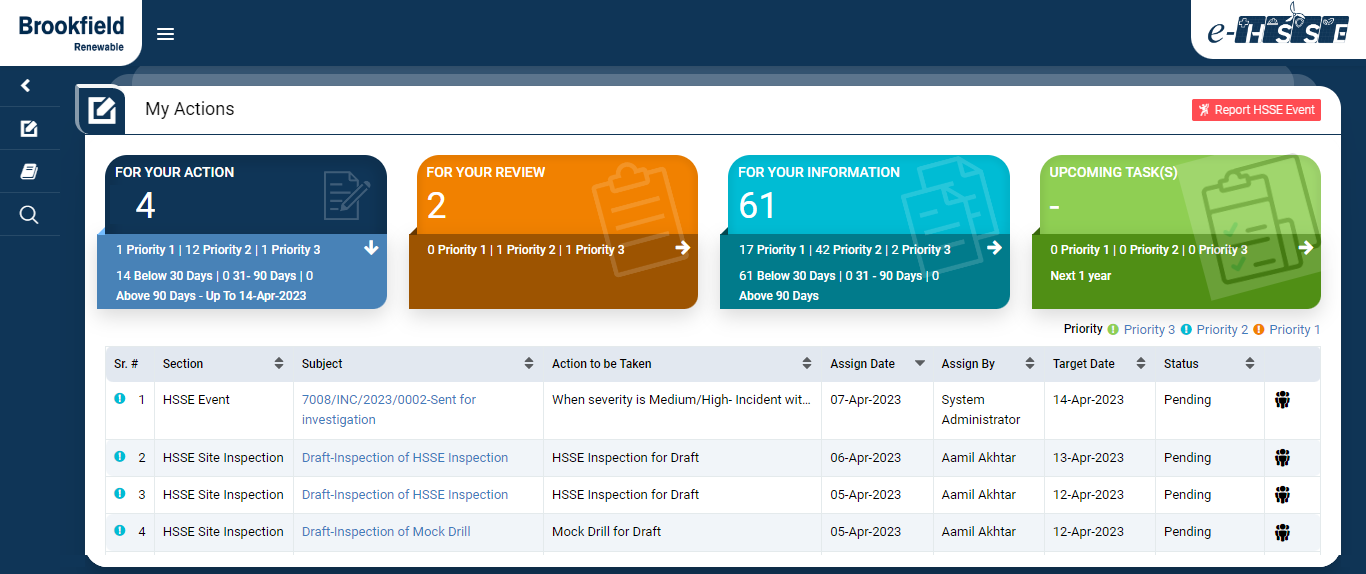Click right arrow on Upcoming Task(s) card
1366x574 pixels.
click(1306, 248)
